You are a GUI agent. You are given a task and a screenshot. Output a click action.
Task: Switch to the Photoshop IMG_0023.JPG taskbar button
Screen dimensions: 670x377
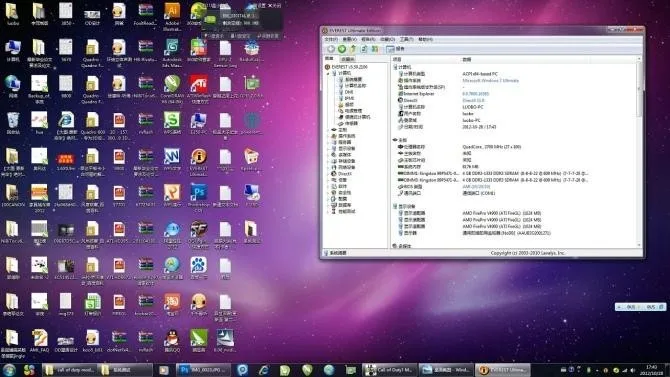203,370
